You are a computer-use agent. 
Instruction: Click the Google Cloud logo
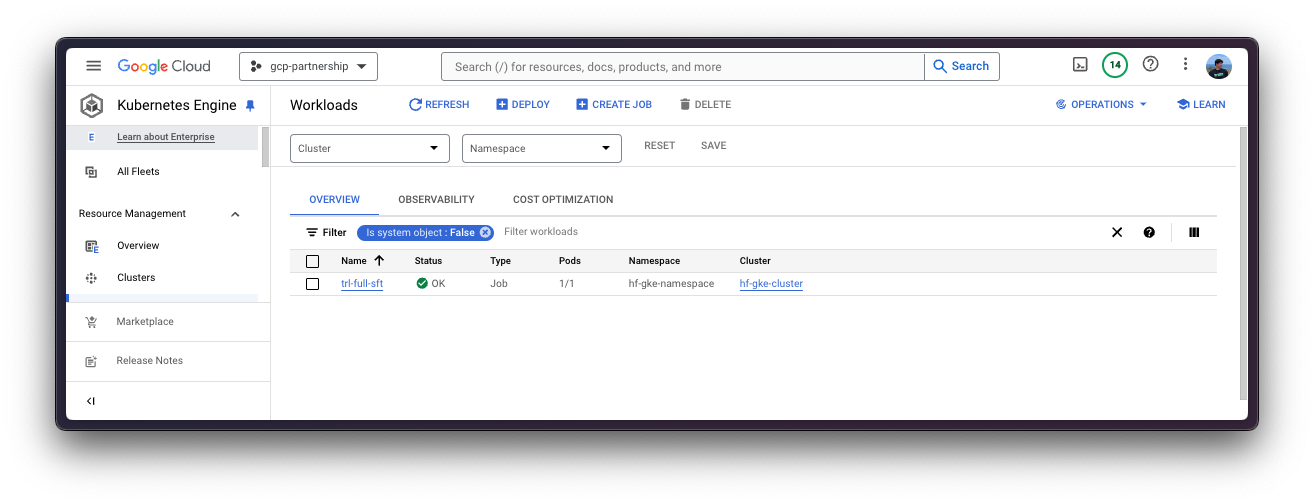coord(164,66)
